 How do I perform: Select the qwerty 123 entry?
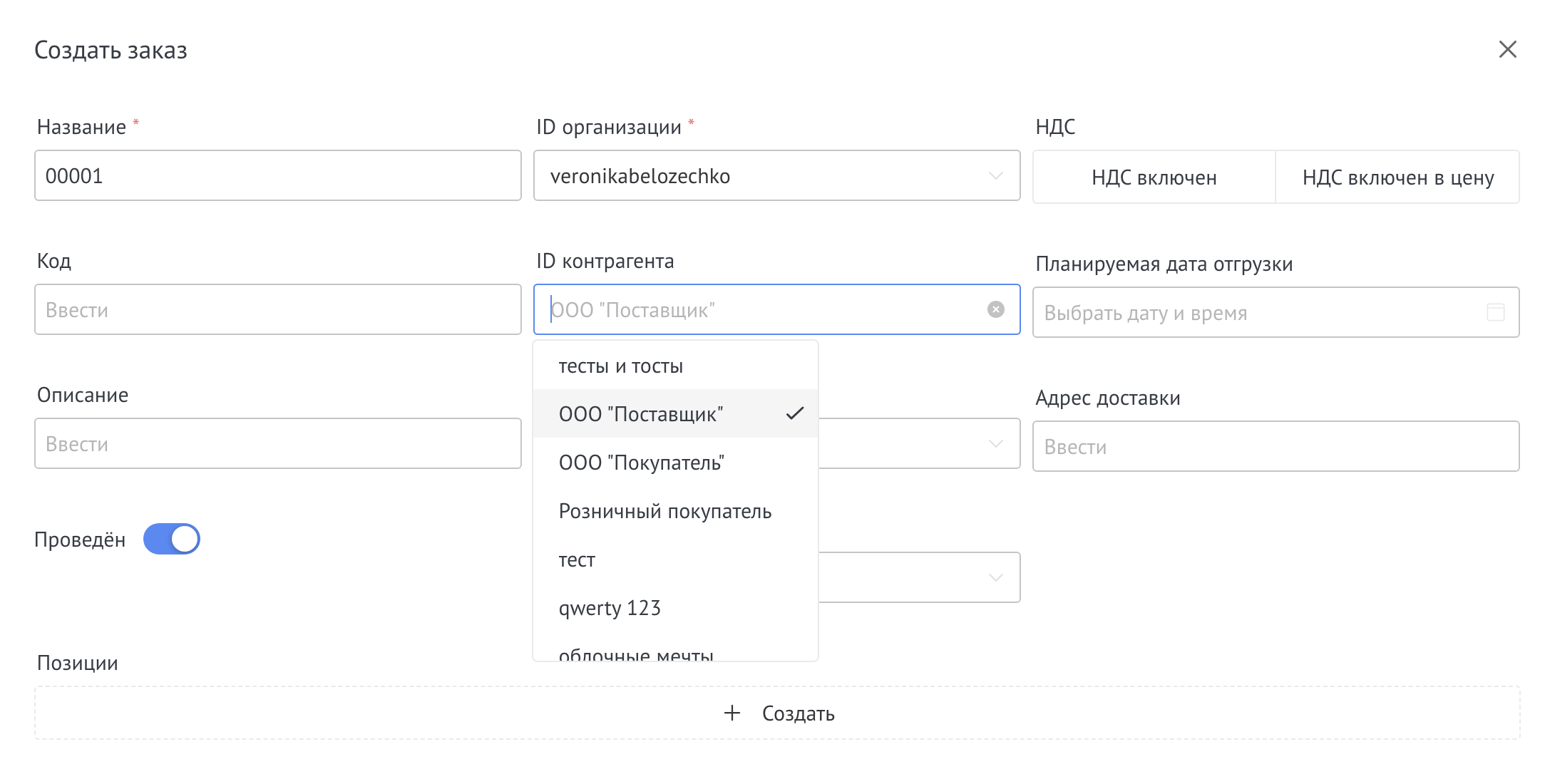tap(610, 608)
